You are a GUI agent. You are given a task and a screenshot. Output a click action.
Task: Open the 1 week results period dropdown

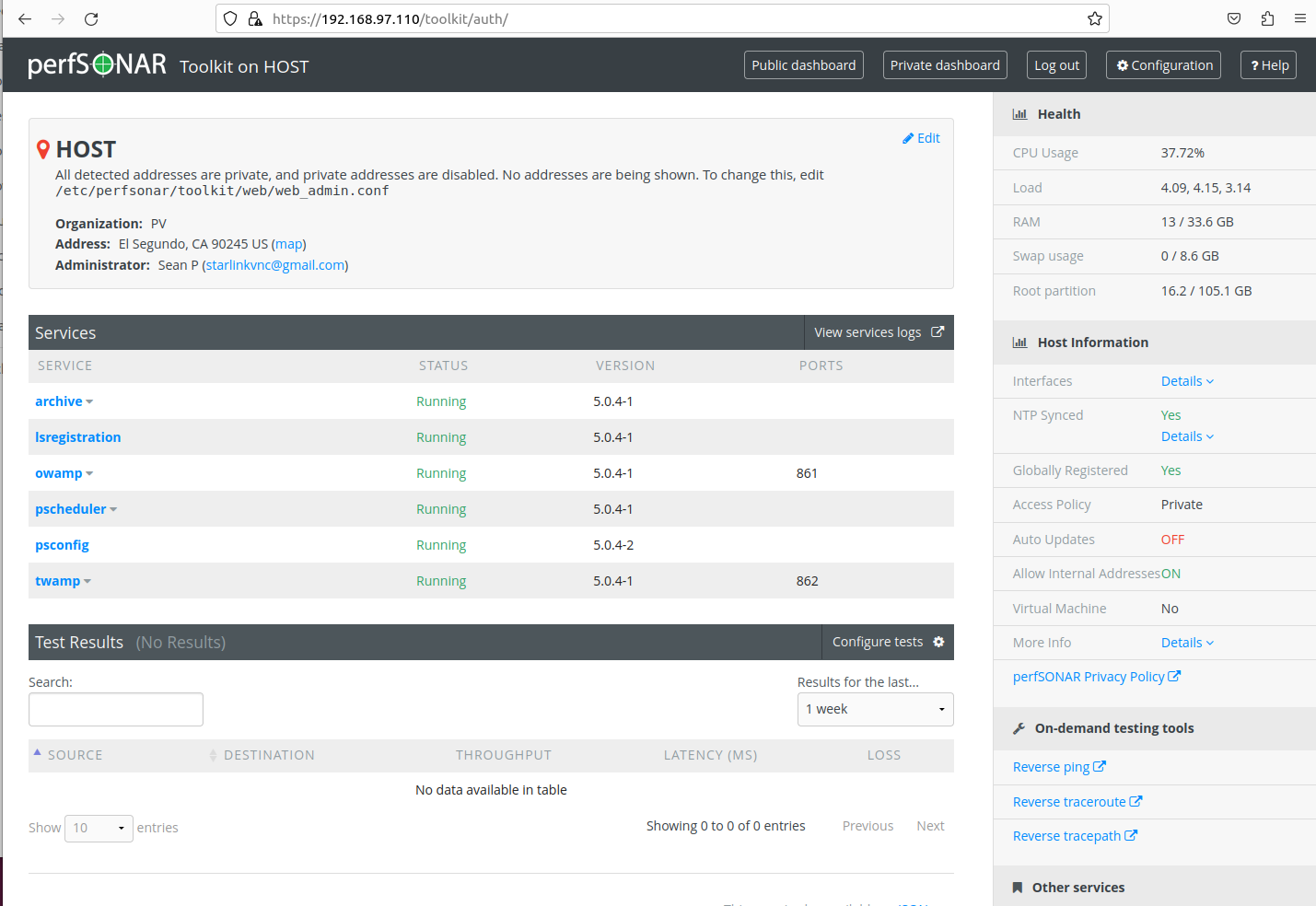[875, 709]
